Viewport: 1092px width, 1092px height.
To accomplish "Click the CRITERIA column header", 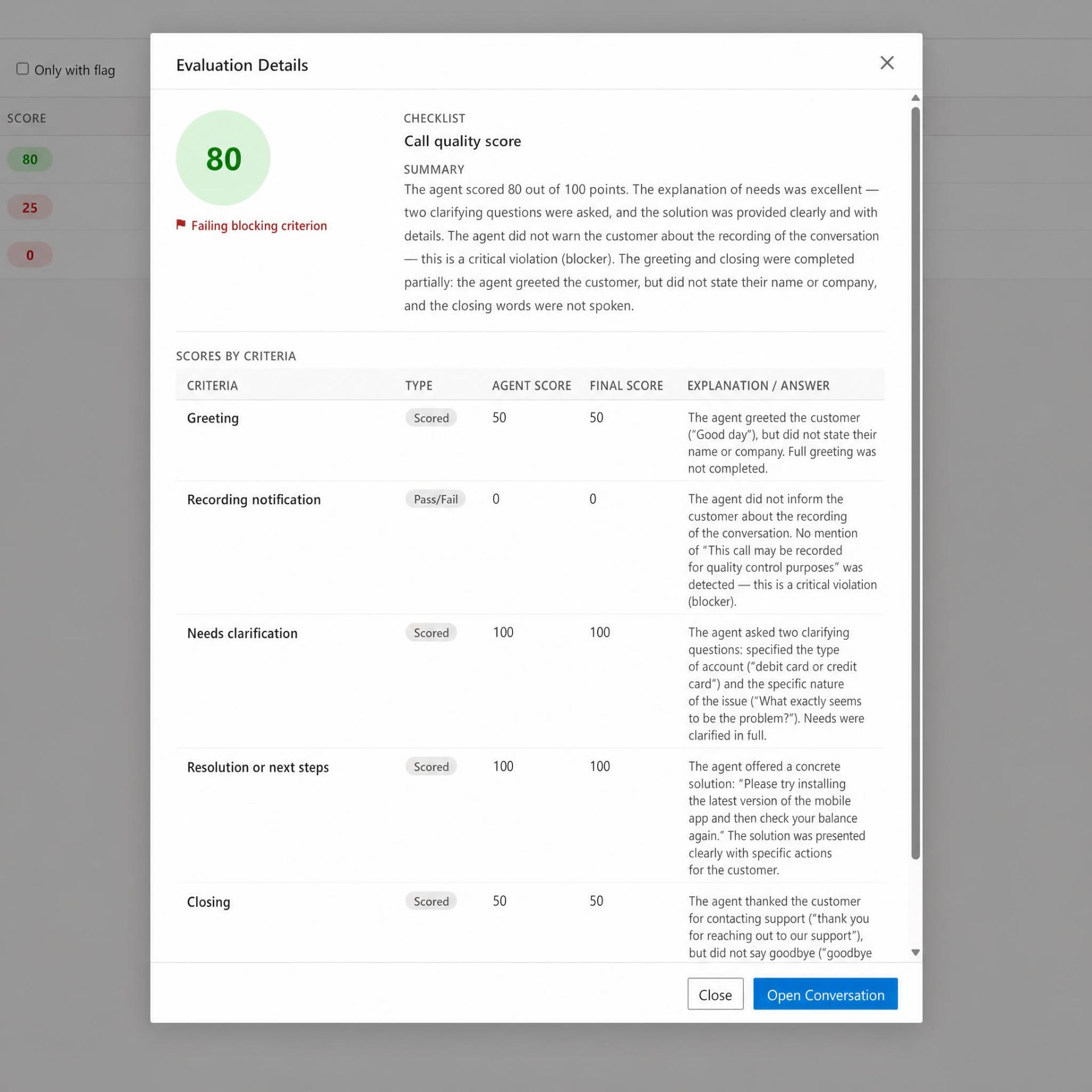I will 212,386.
